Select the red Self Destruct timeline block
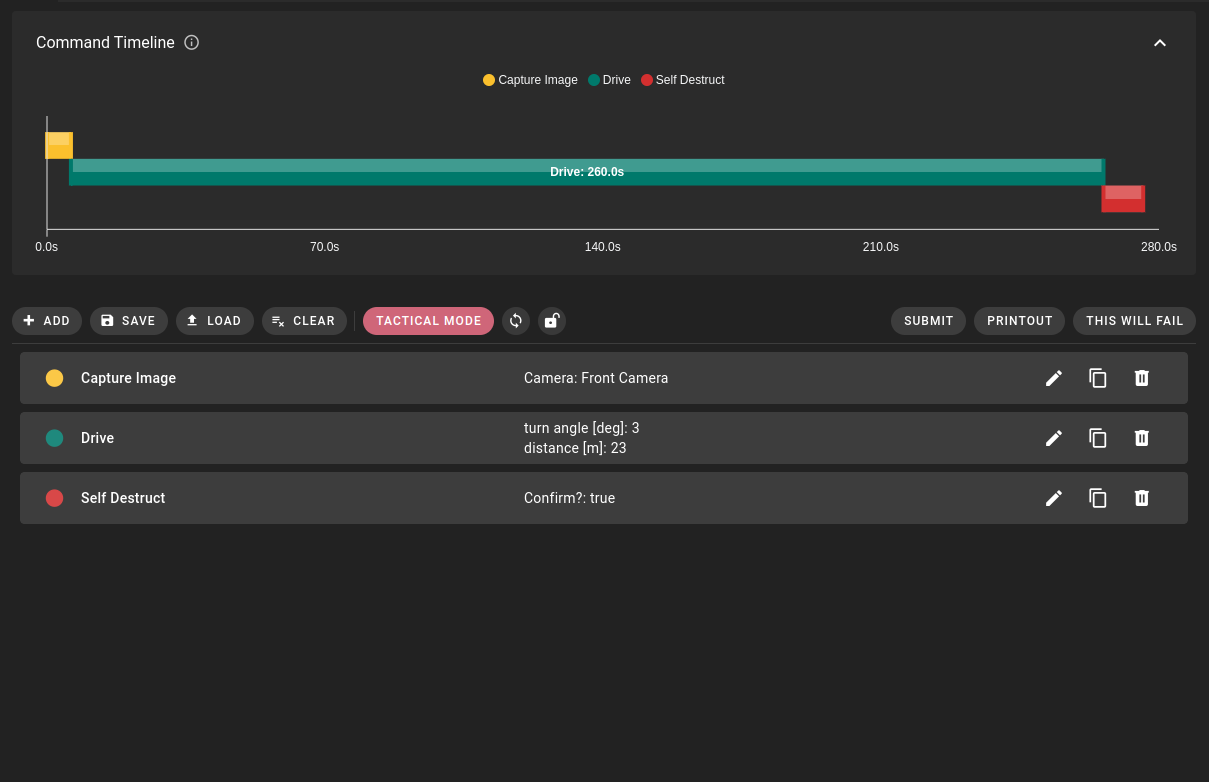This screenshot has width=1209, height=782. [x=1123, y=198]
